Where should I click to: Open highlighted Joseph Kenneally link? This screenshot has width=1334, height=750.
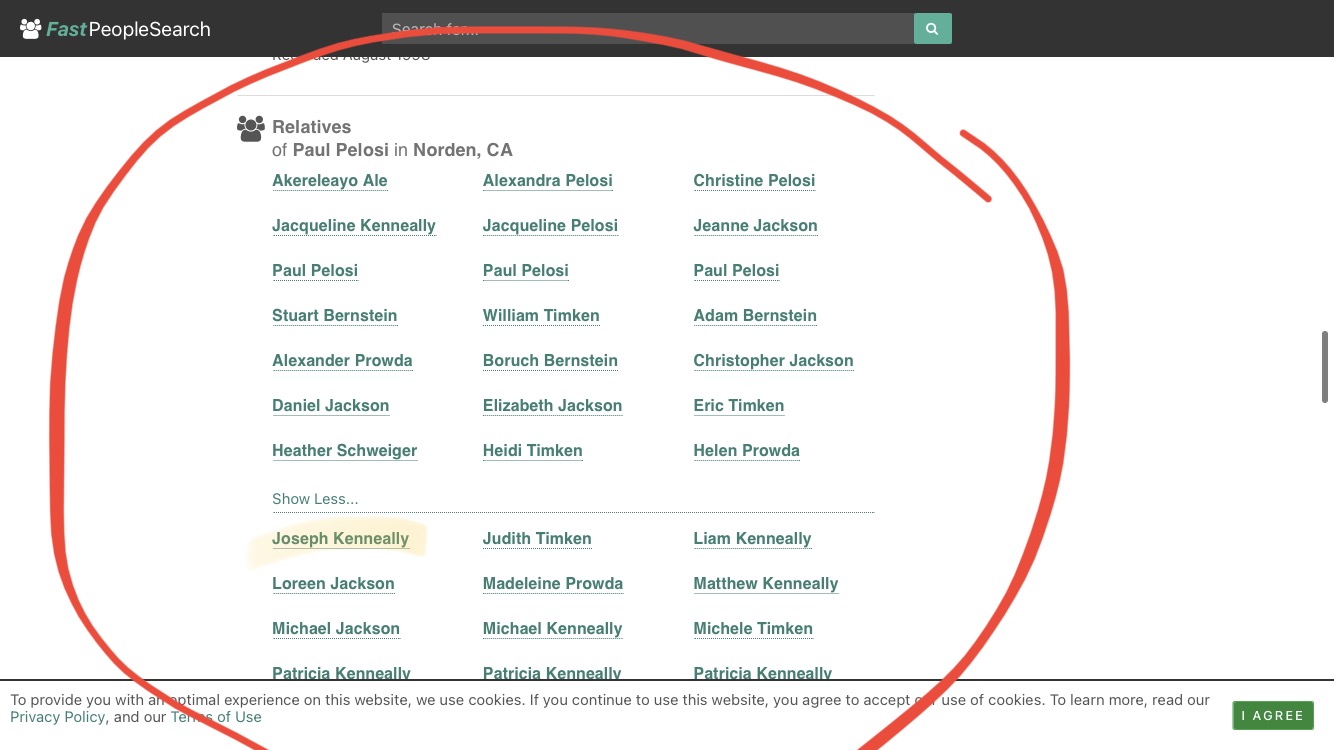tap(341, 539)
